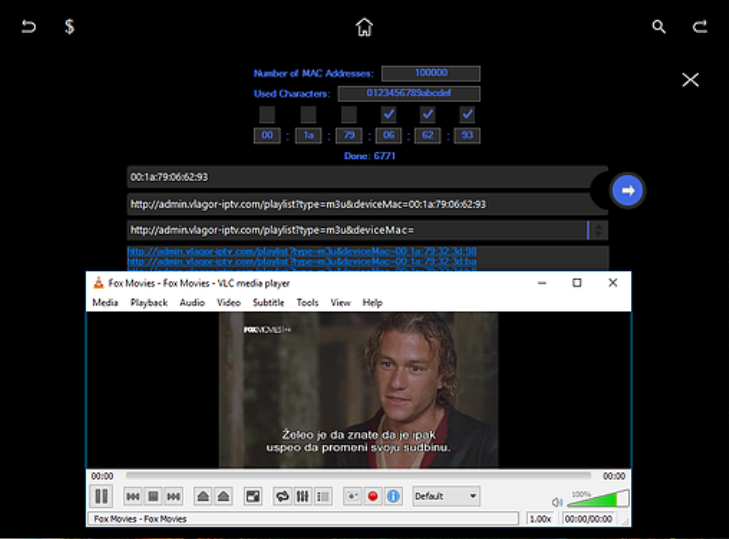
Task: Toggle VLC loop mode button
Action: point(282,497)
